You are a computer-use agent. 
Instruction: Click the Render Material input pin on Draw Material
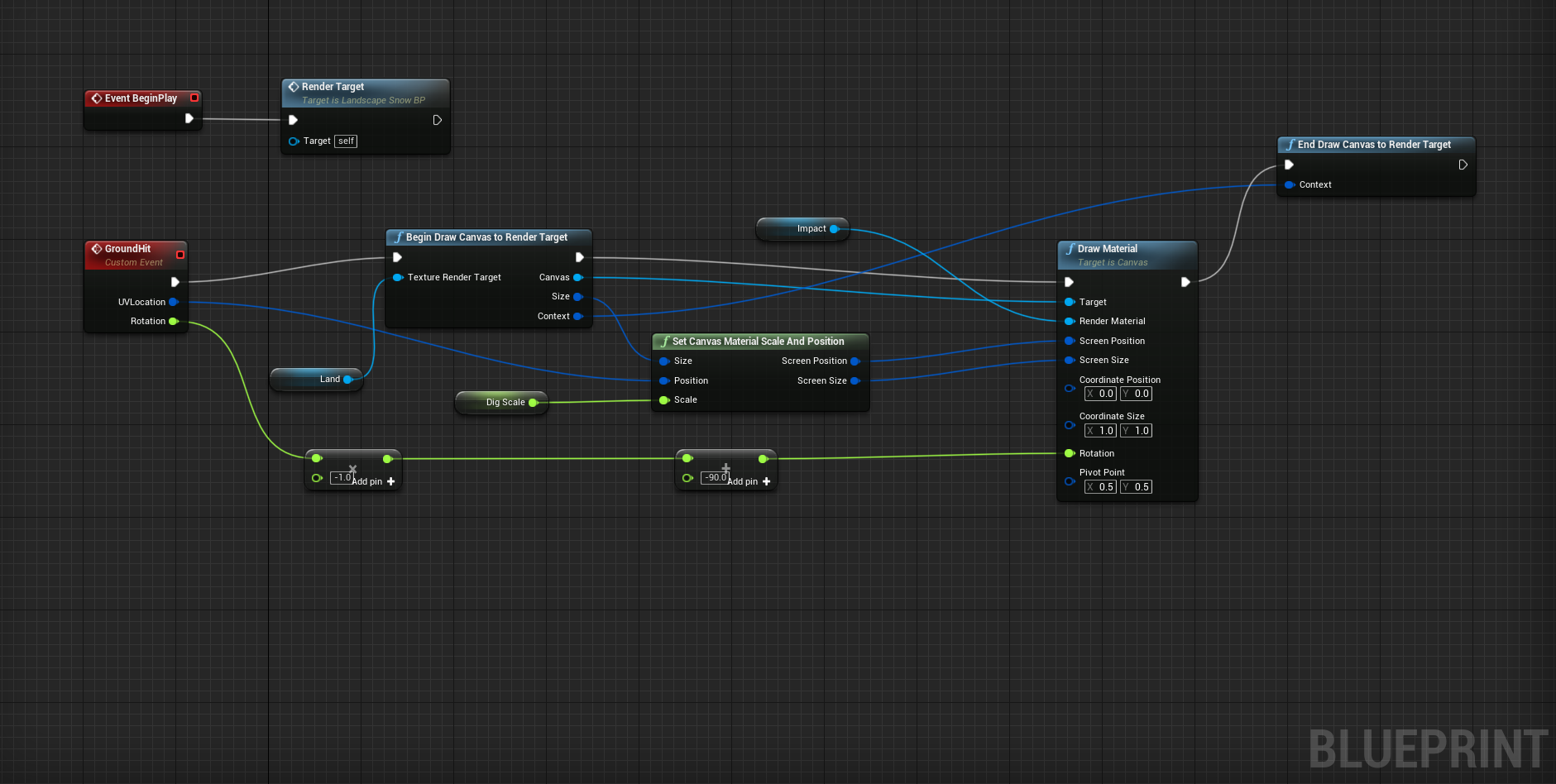point(1069,321)
